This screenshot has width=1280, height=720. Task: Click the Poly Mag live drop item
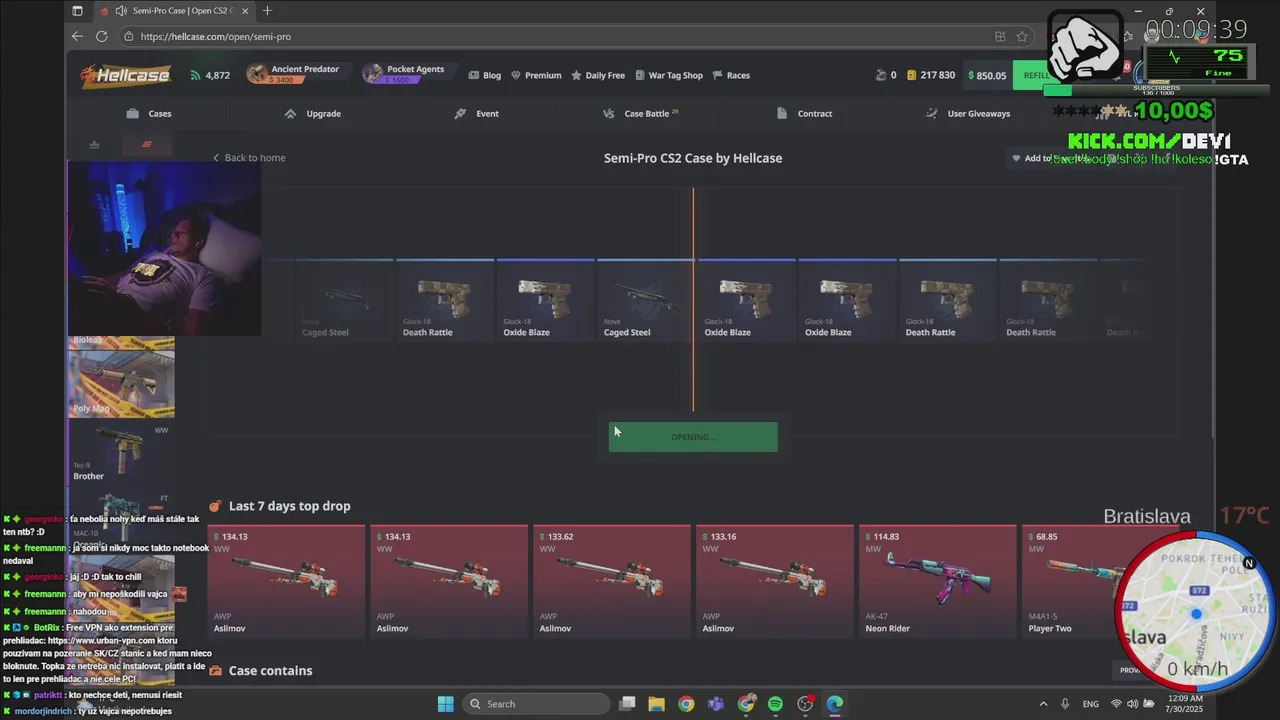[121, 383]
